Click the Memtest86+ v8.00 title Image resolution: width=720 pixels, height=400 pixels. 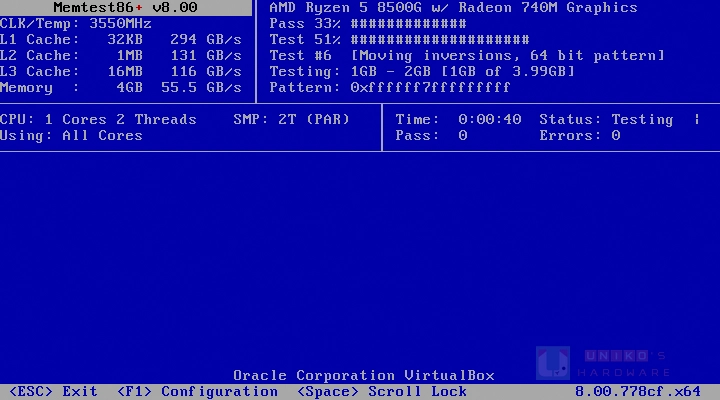[125, 7]
